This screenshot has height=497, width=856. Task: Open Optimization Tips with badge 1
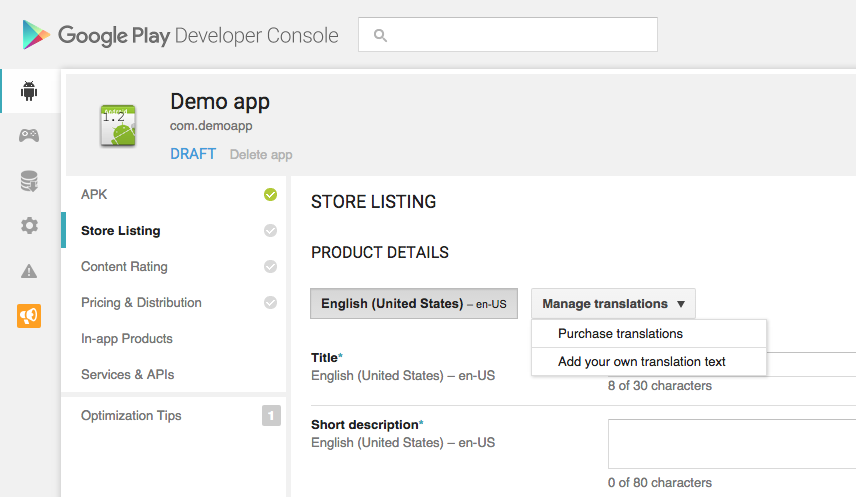point(131,416)
